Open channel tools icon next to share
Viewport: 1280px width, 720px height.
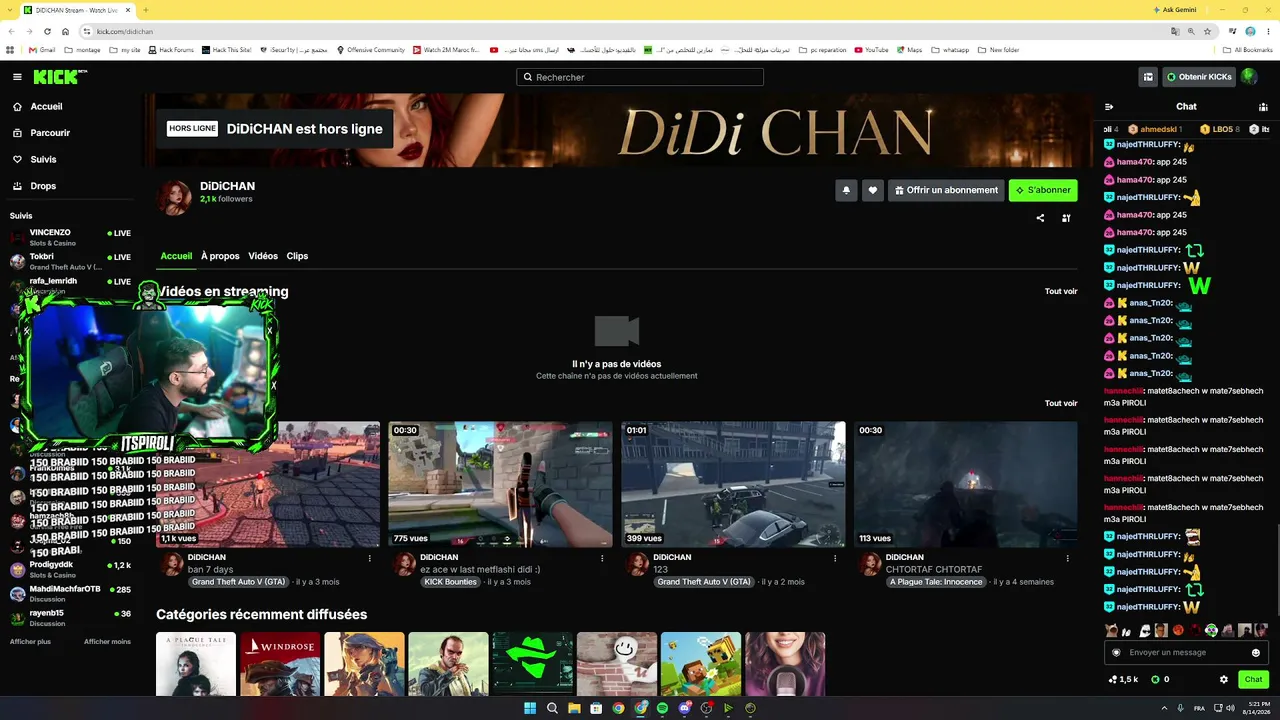coord(1066,218)
